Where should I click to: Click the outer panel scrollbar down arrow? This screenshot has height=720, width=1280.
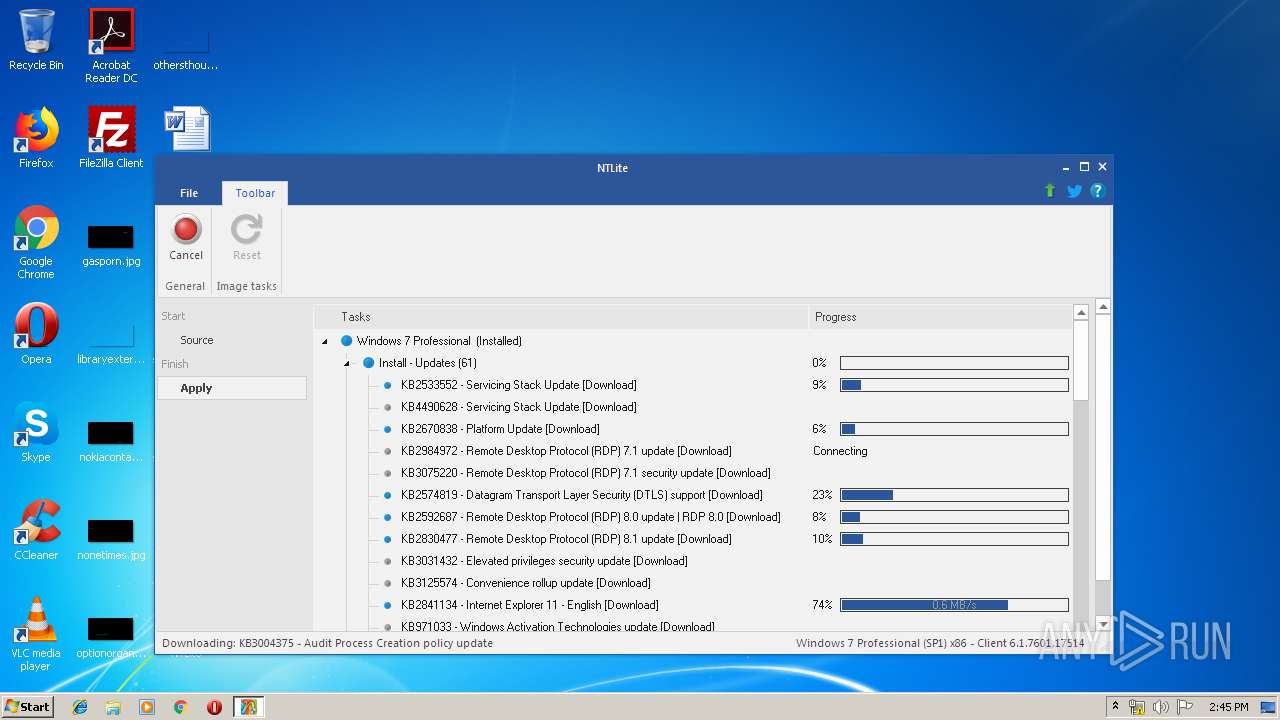coord(1103,622)
